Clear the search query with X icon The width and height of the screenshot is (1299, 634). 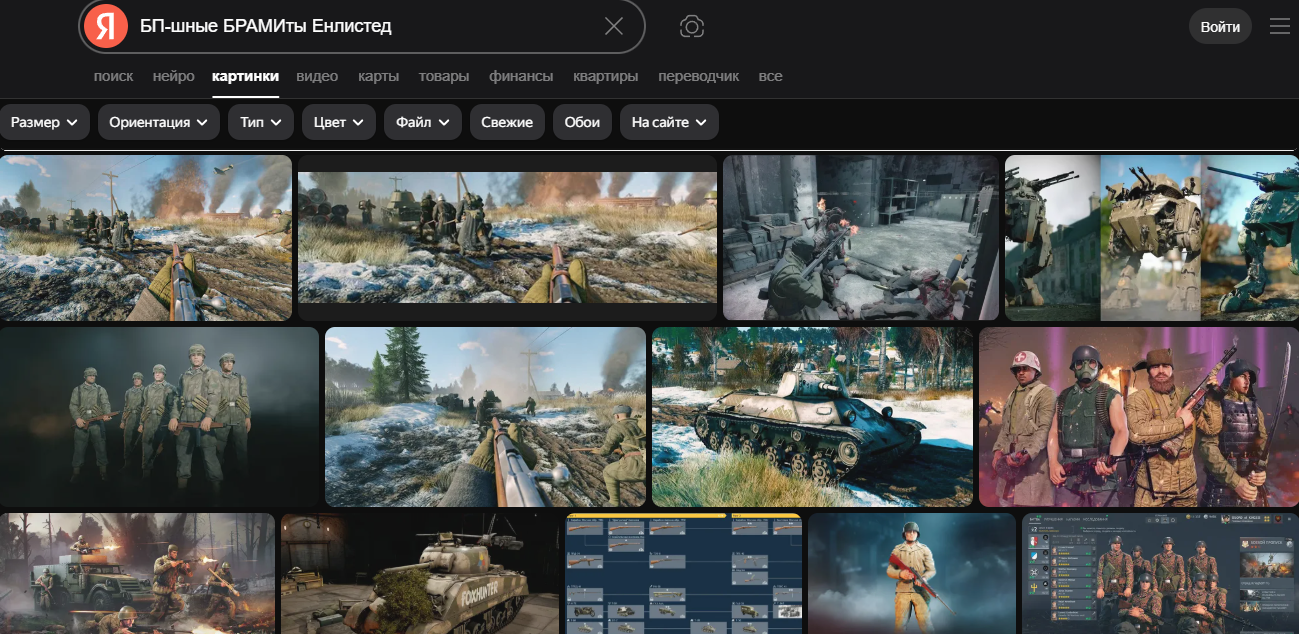click(x=614, y=26)
